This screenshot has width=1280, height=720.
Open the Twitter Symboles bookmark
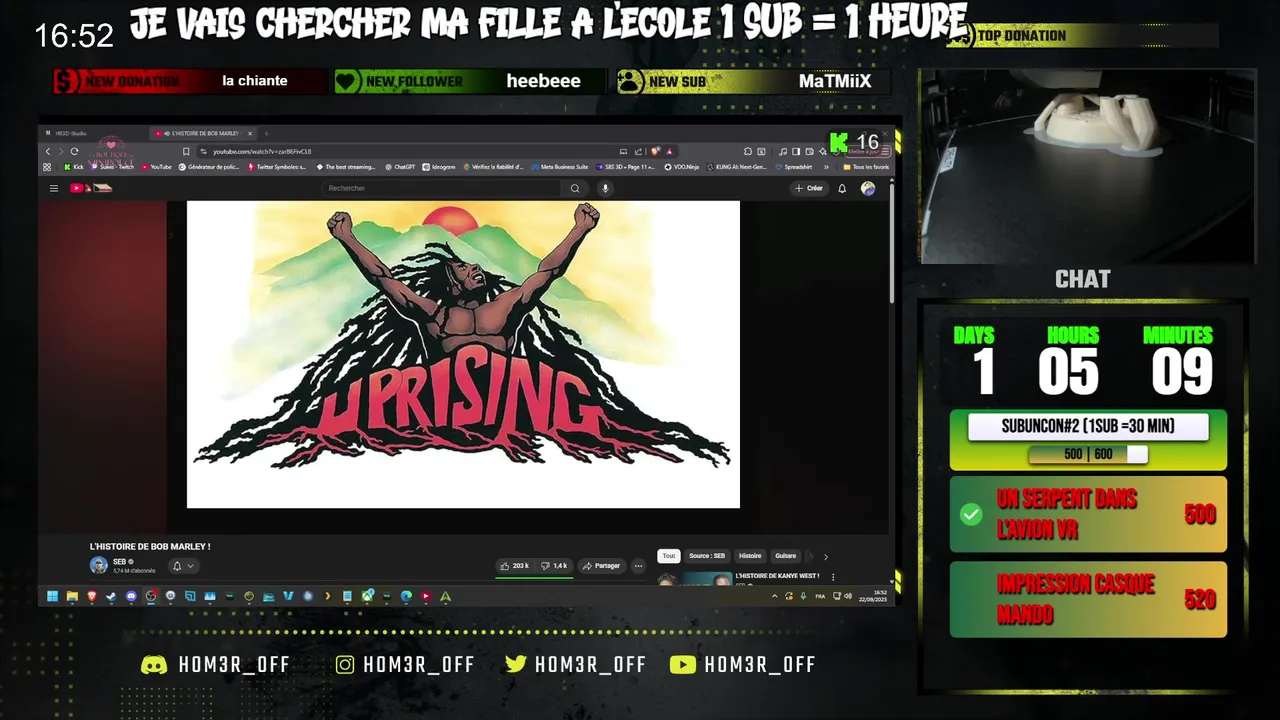[x=276, y=167]
